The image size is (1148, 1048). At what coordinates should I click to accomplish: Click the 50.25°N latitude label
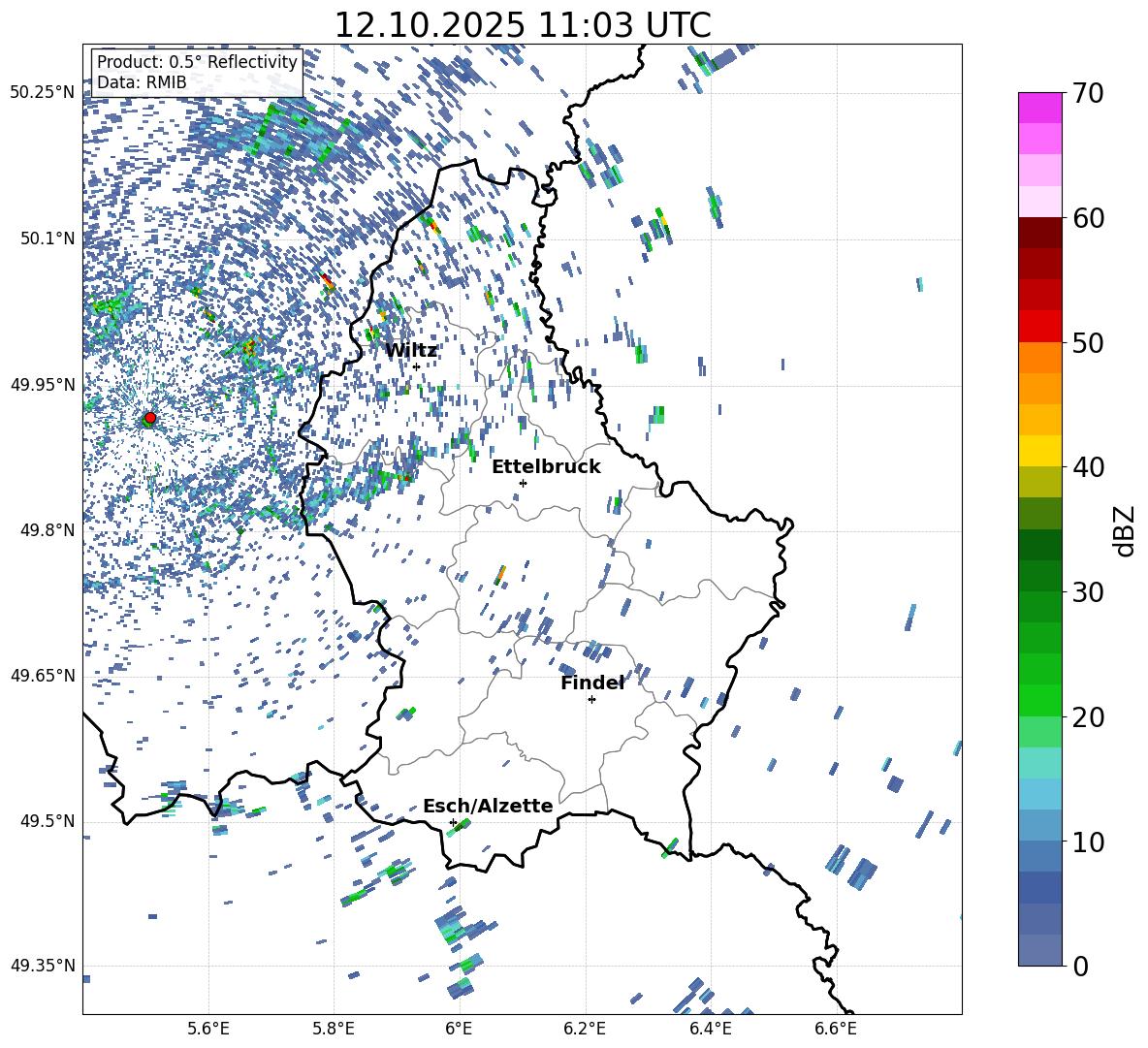point(43,93)
